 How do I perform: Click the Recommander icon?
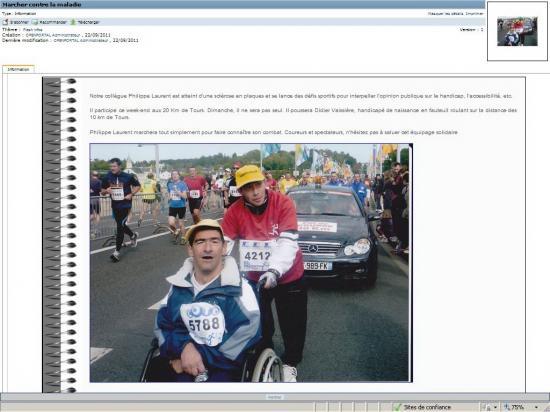[35, 22]
